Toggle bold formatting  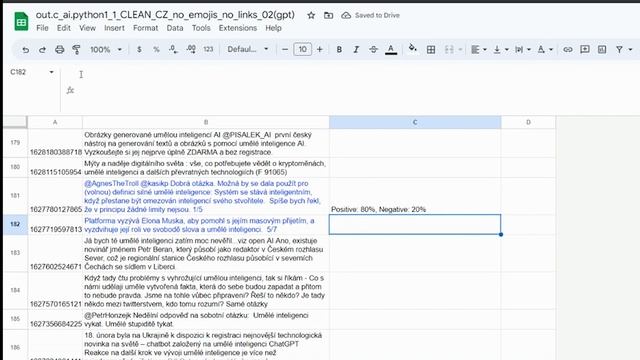click(339, 50)
